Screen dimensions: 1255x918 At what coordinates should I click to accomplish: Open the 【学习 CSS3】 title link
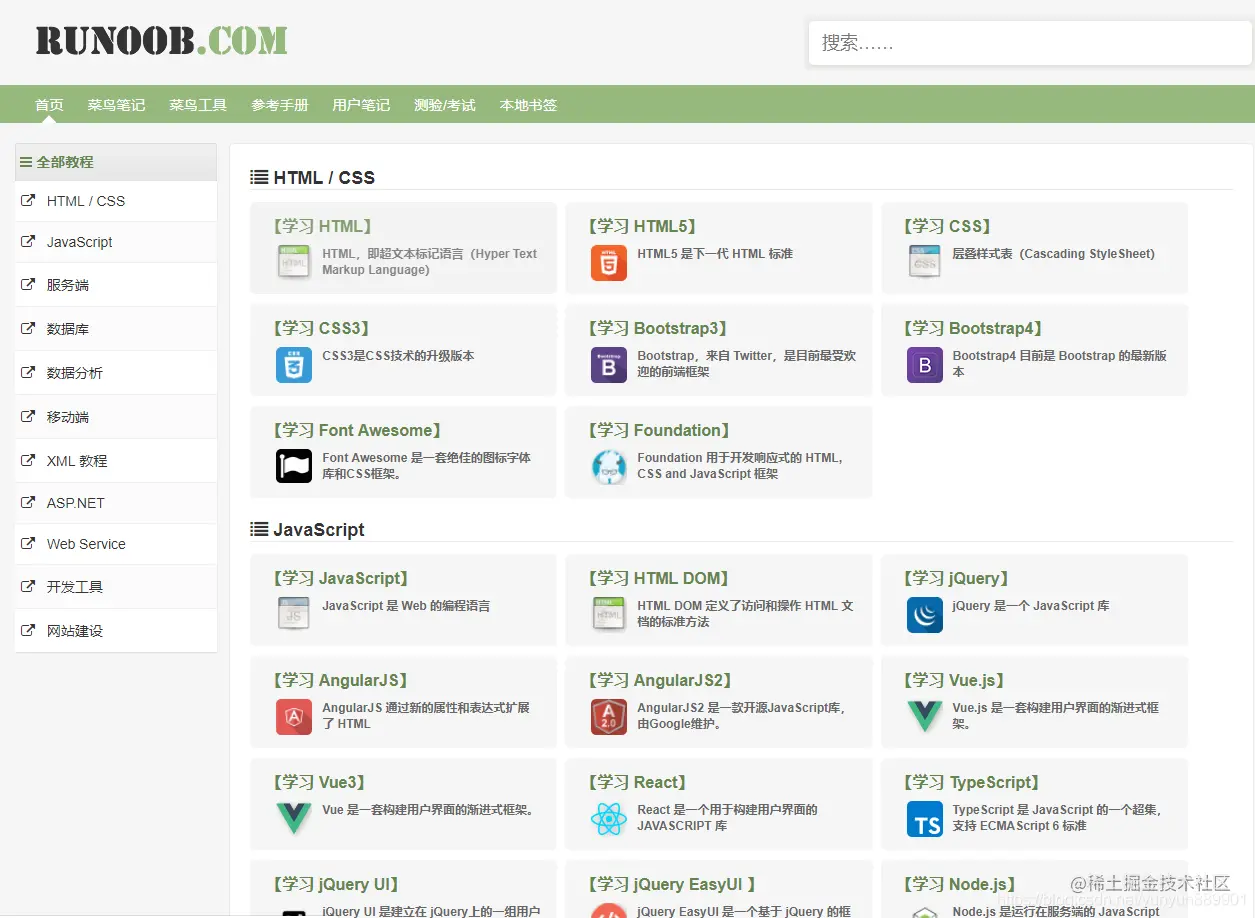click(321, 328)
